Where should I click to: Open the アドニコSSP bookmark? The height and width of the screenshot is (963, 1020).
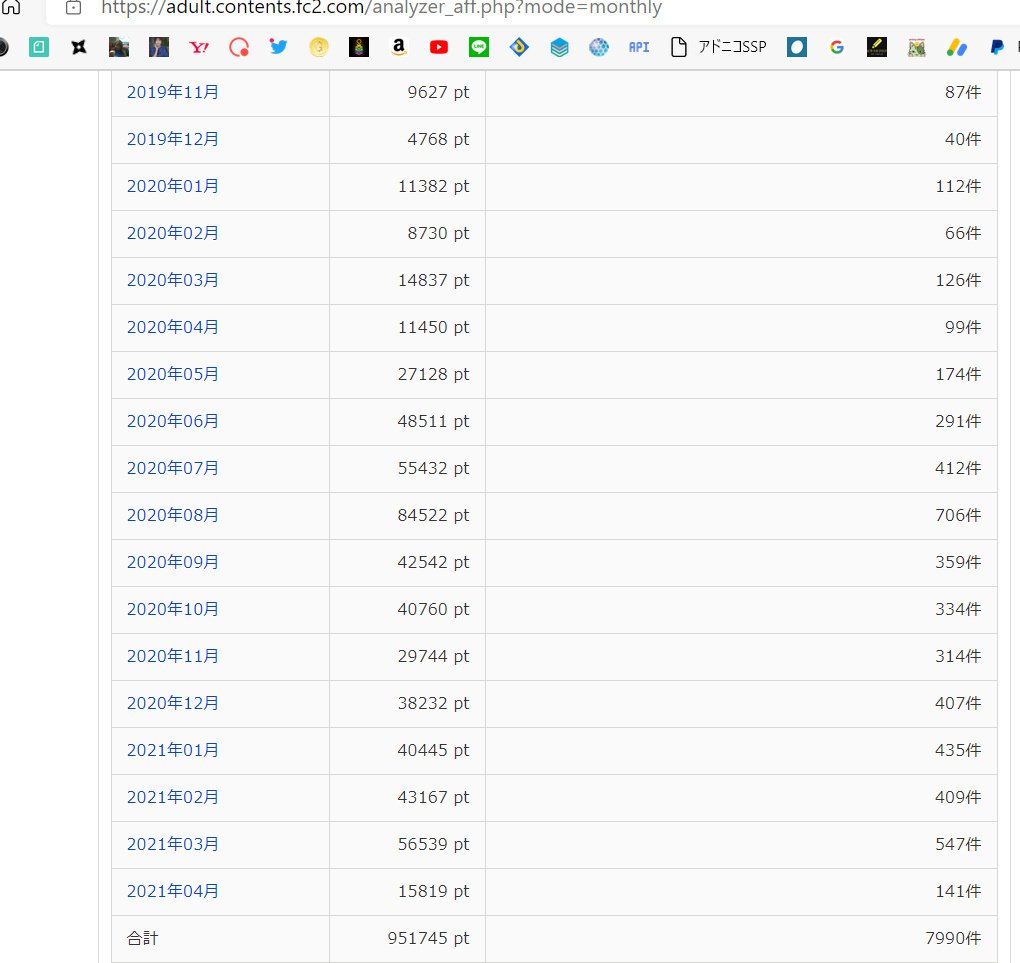pyautogui.click(x=719, y=47)
